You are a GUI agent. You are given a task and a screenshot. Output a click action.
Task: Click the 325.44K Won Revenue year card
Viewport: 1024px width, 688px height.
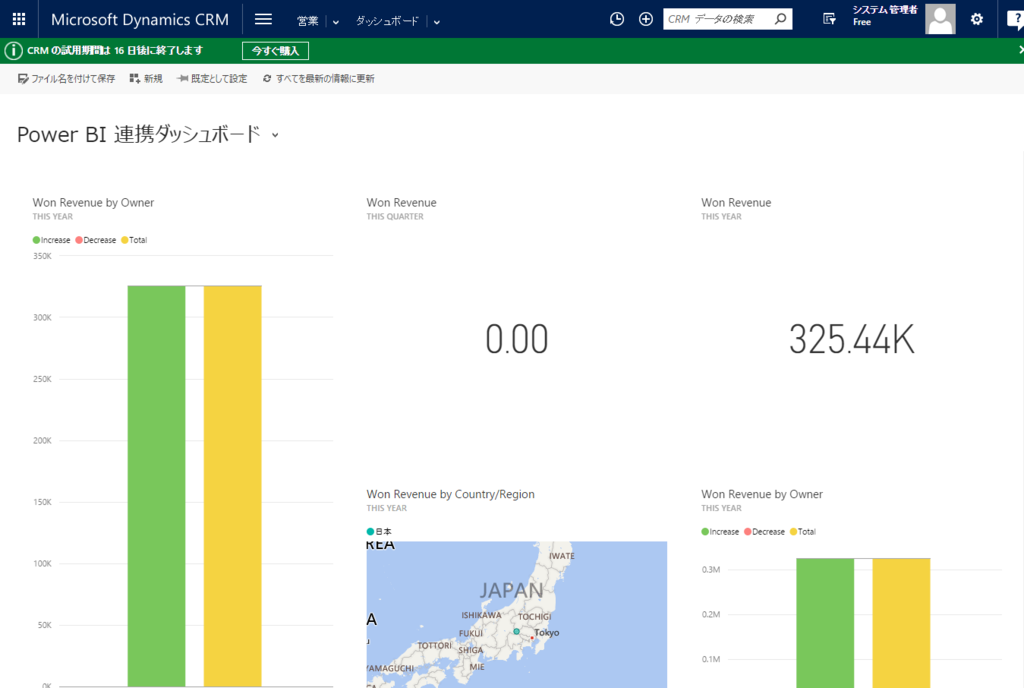point(852,339)
